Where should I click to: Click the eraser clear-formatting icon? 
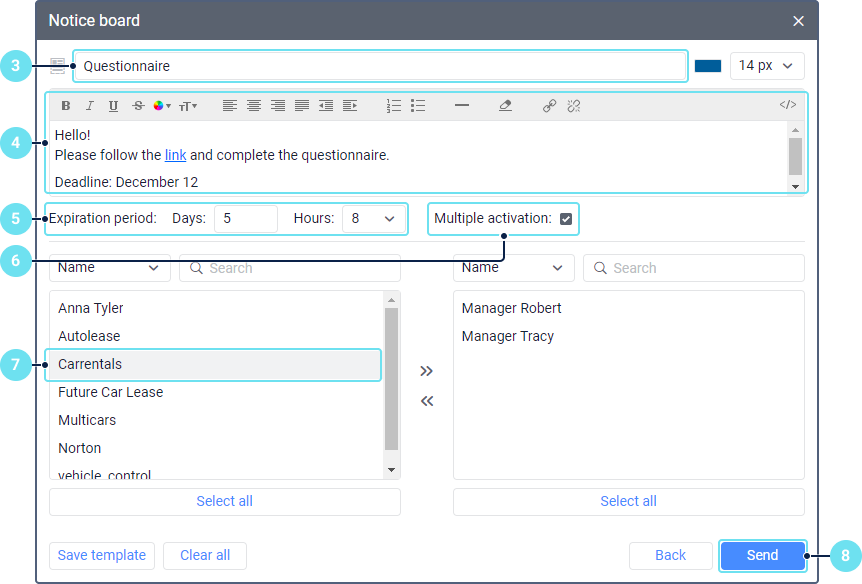[x=505, y=106]
